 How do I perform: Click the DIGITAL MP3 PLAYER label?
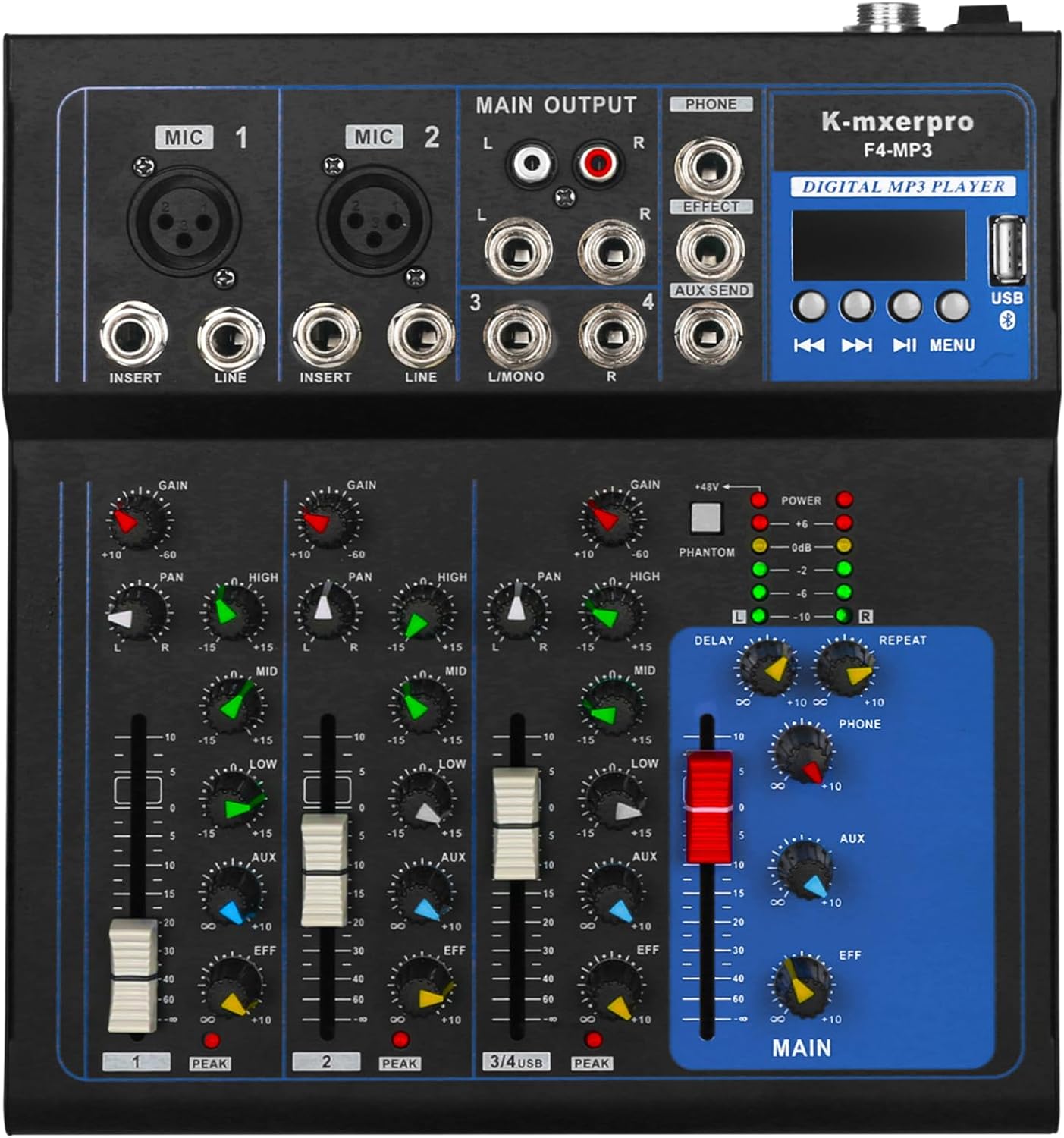coord(902,187)
